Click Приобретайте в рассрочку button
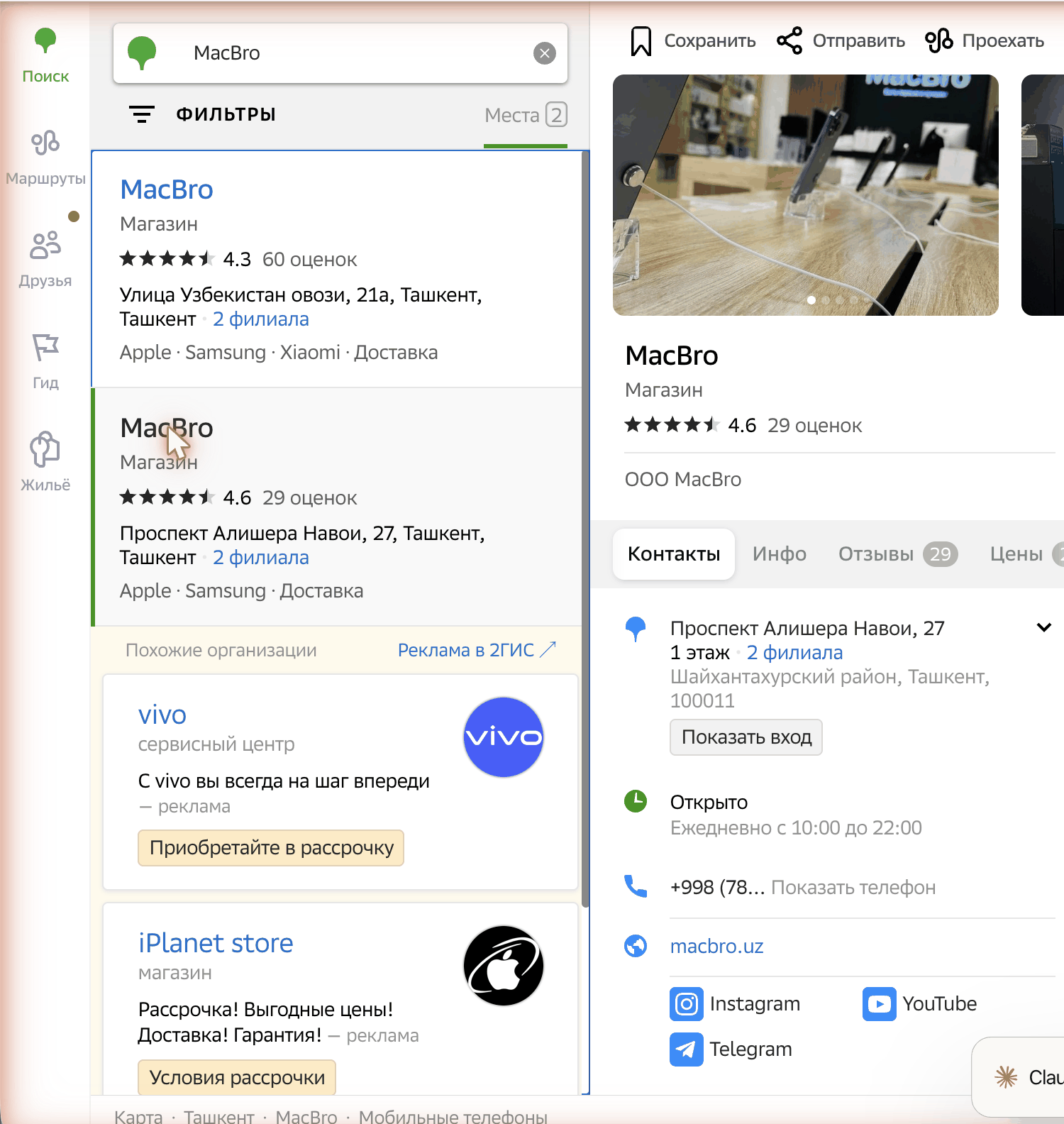Viewport: 1064px width, 1124px height. (271, 848)
